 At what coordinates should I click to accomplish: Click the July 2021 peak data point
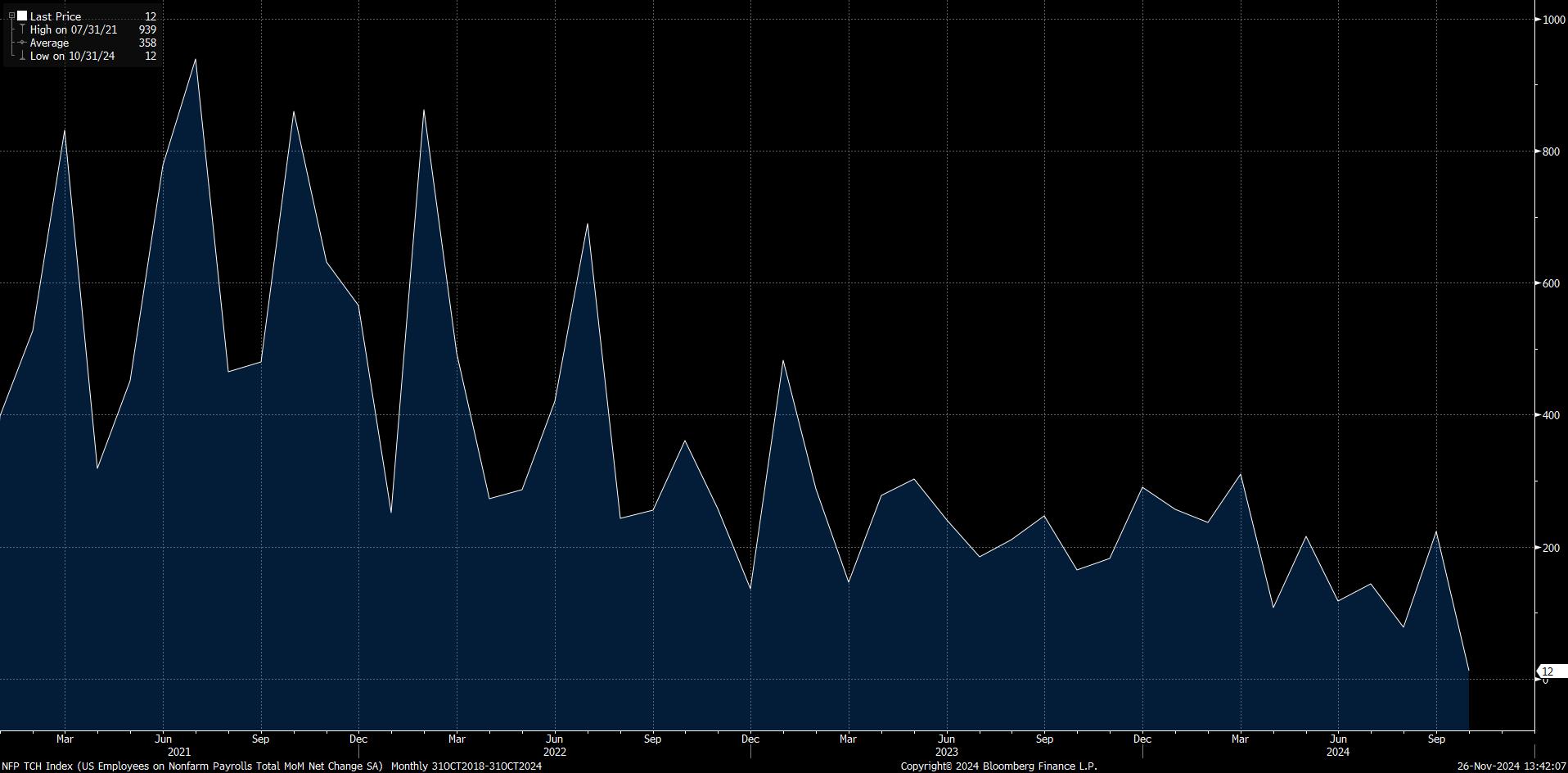(195, 59)
